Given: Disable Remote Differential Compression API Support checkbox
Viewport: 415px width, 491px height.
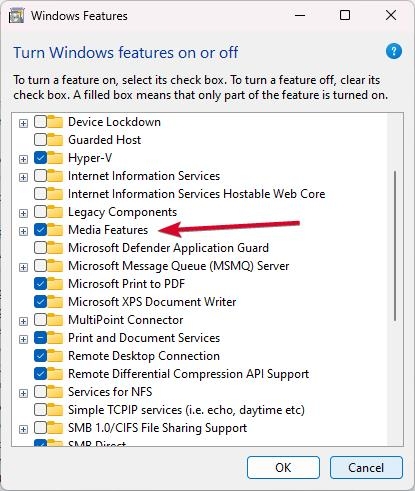Looking at the screenshot, I should point(40,374).
